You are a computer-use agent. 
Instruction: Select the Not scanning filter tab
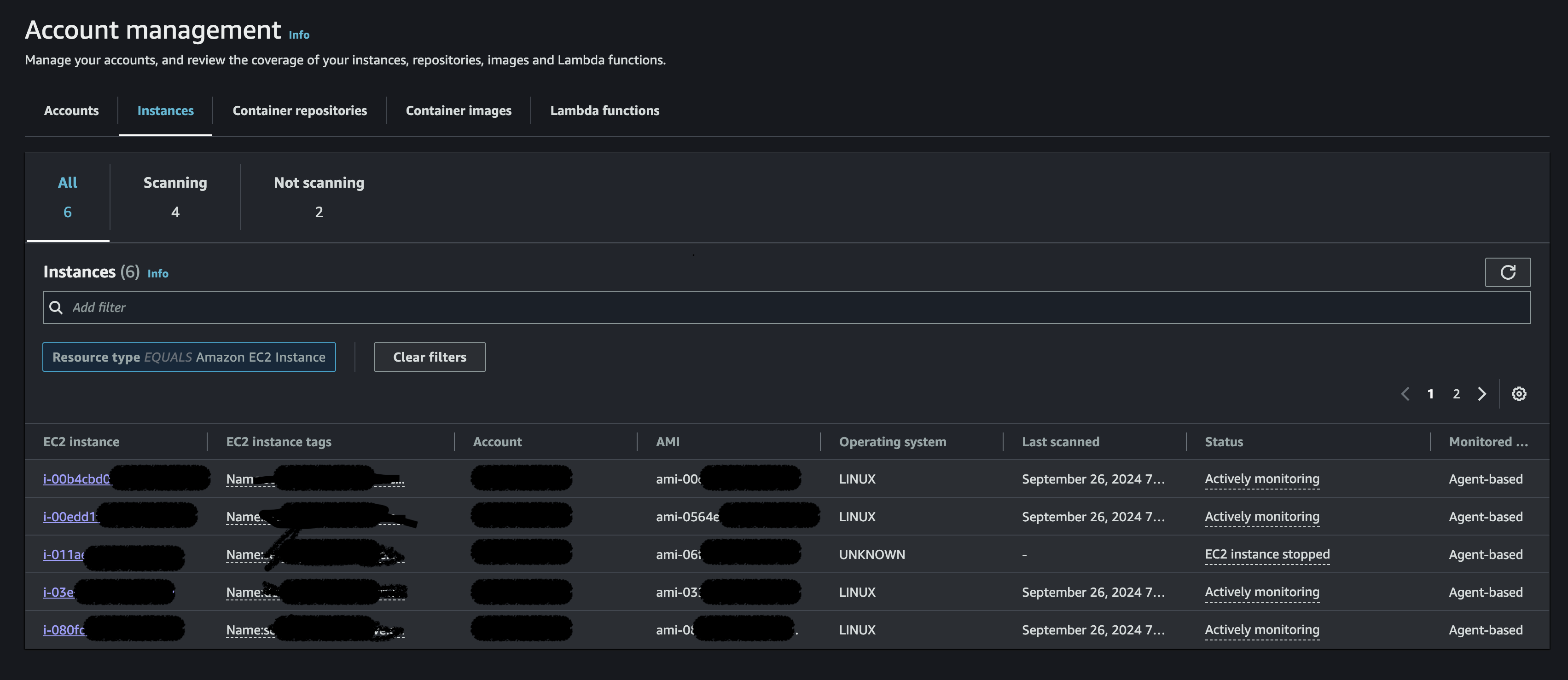click(319, 196)
